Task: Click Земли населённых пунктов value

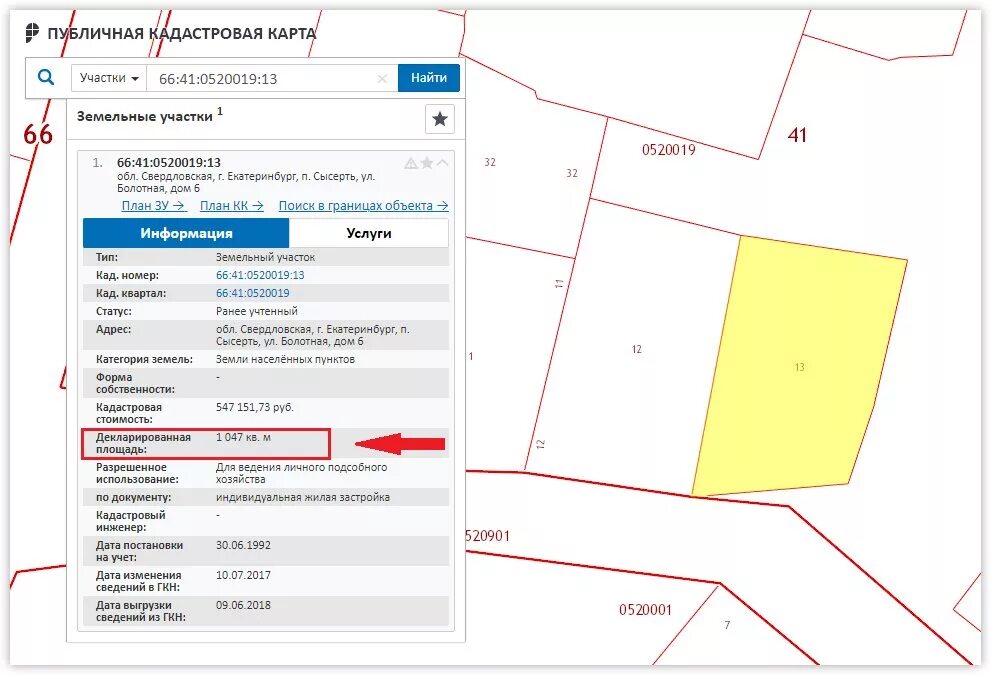Action: click(285, 359)
